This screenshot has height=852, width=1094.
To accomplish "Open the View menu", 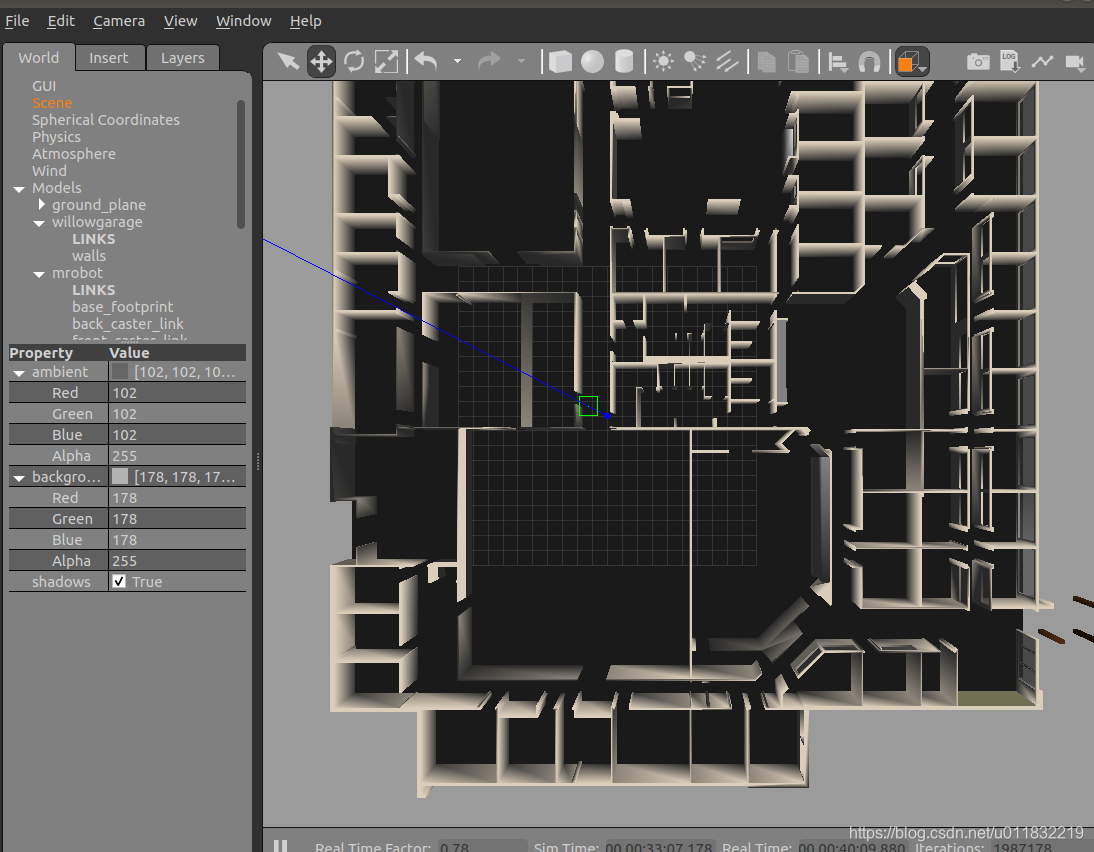I will pyautogui.click(x=180, y=21).
